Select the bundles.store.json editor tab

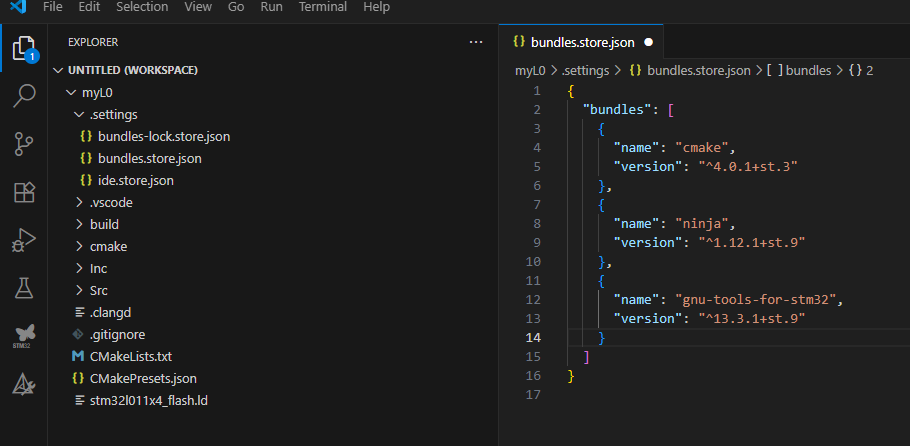[x=575, y=42]
